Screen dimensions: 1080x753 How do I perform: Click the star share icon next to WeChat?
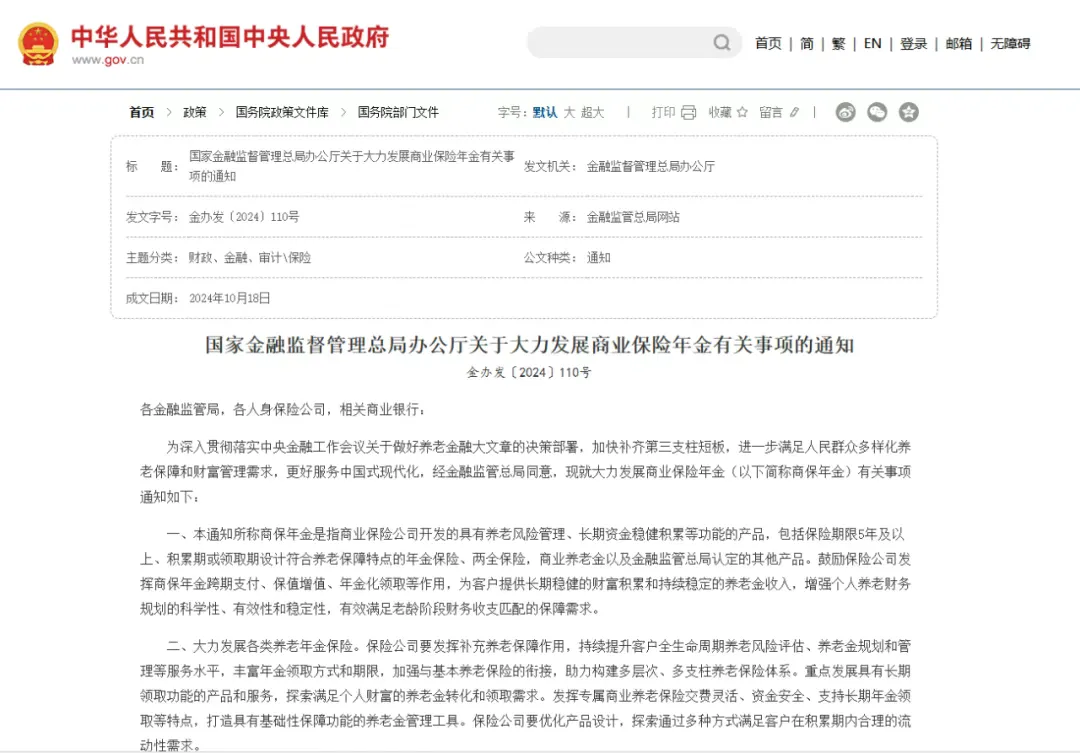[908, 113]
